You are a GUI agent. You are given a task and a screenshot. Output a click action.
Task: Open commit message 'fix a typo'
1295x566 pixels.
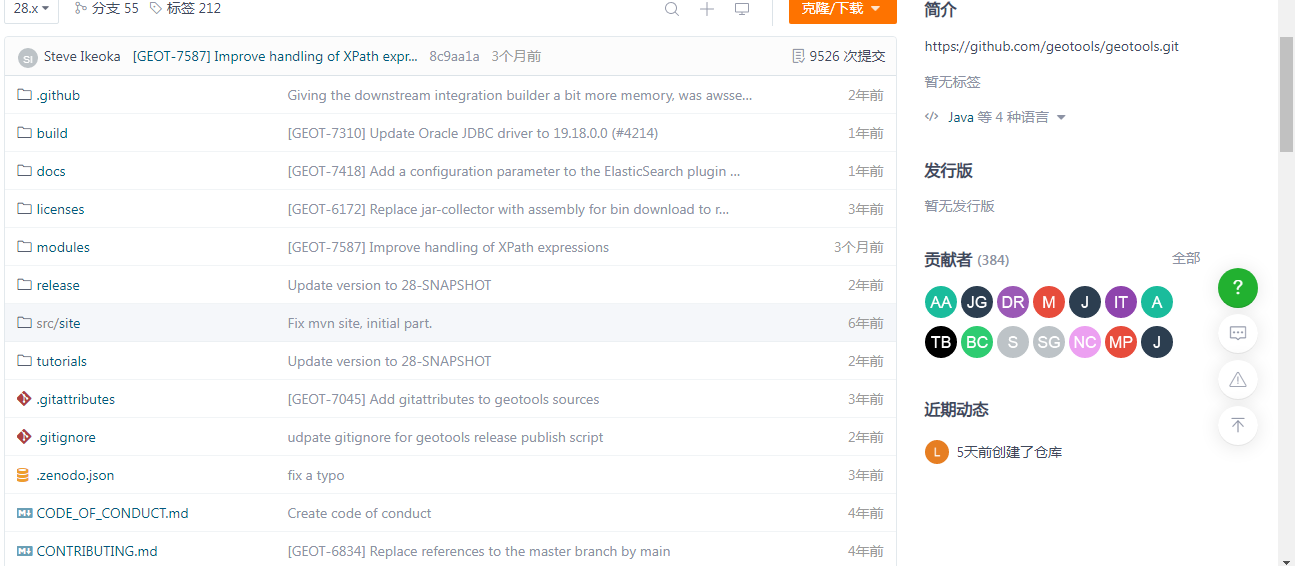316,475
